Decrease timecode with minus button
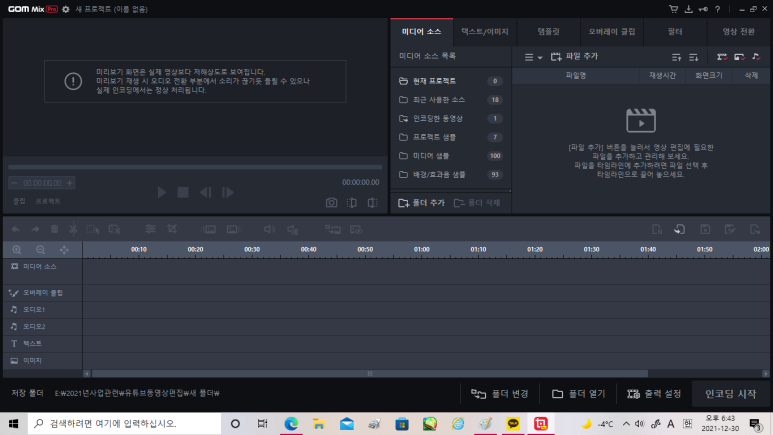The width and height of the screenshot is (773, 435). pyautogui.click(x=14, y=183)
